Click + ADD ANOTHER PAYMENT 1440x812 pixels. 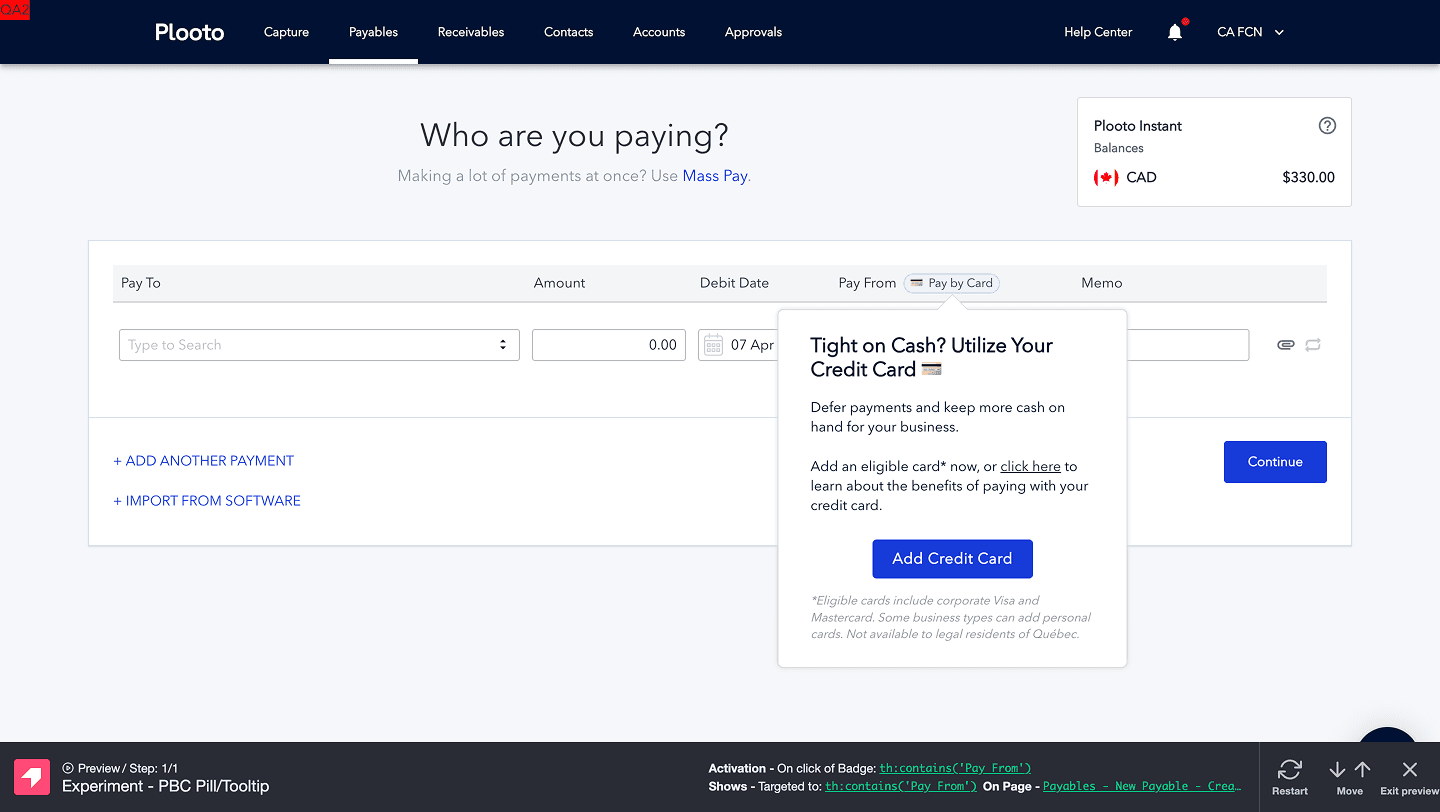point(204,461)
